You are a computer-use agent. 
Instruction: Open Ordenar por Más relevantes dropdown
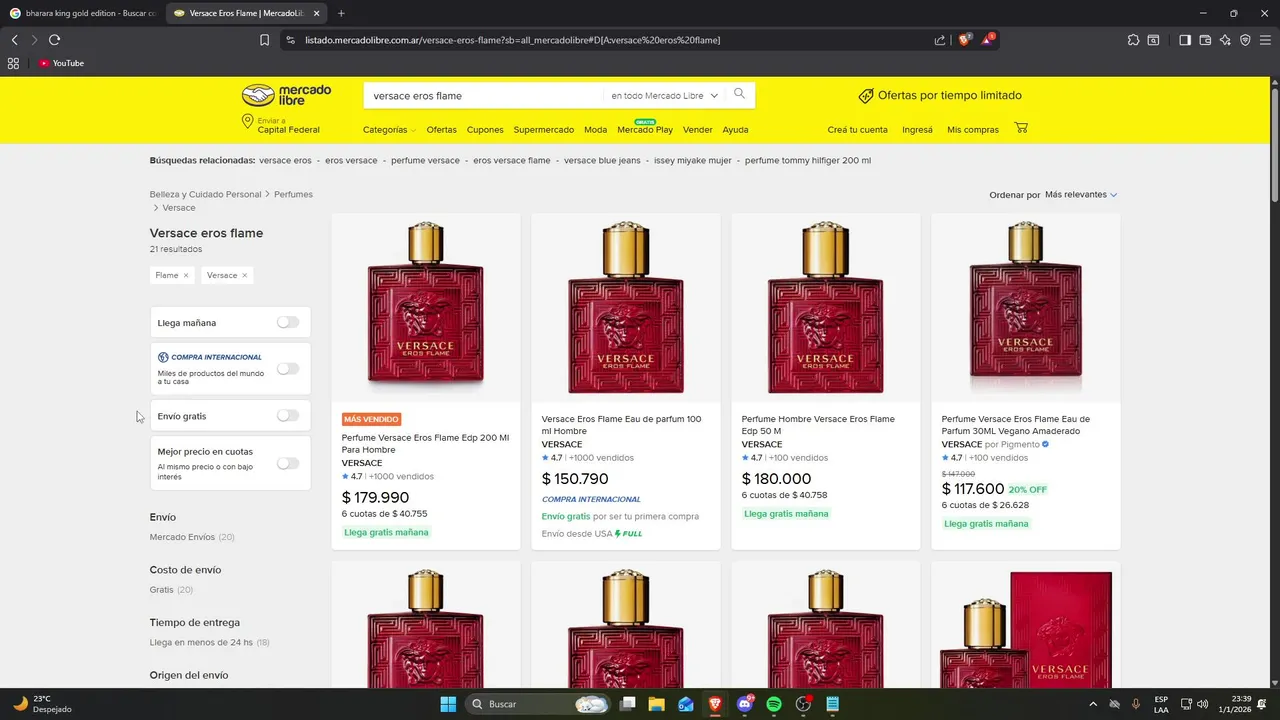coord(1081,194)
